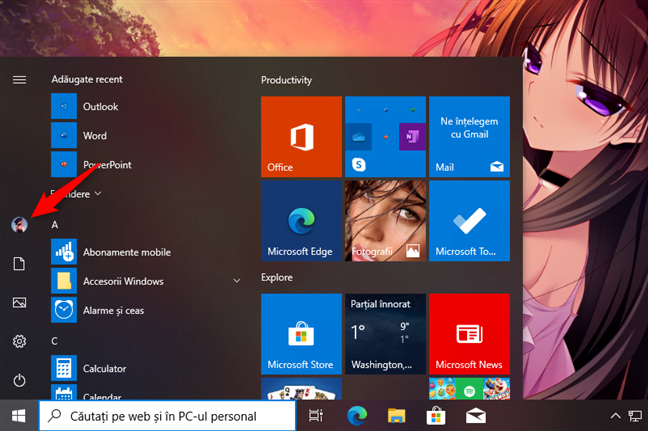
Task: Expand the Accesorii Windows folder
Action: (145, 281)
